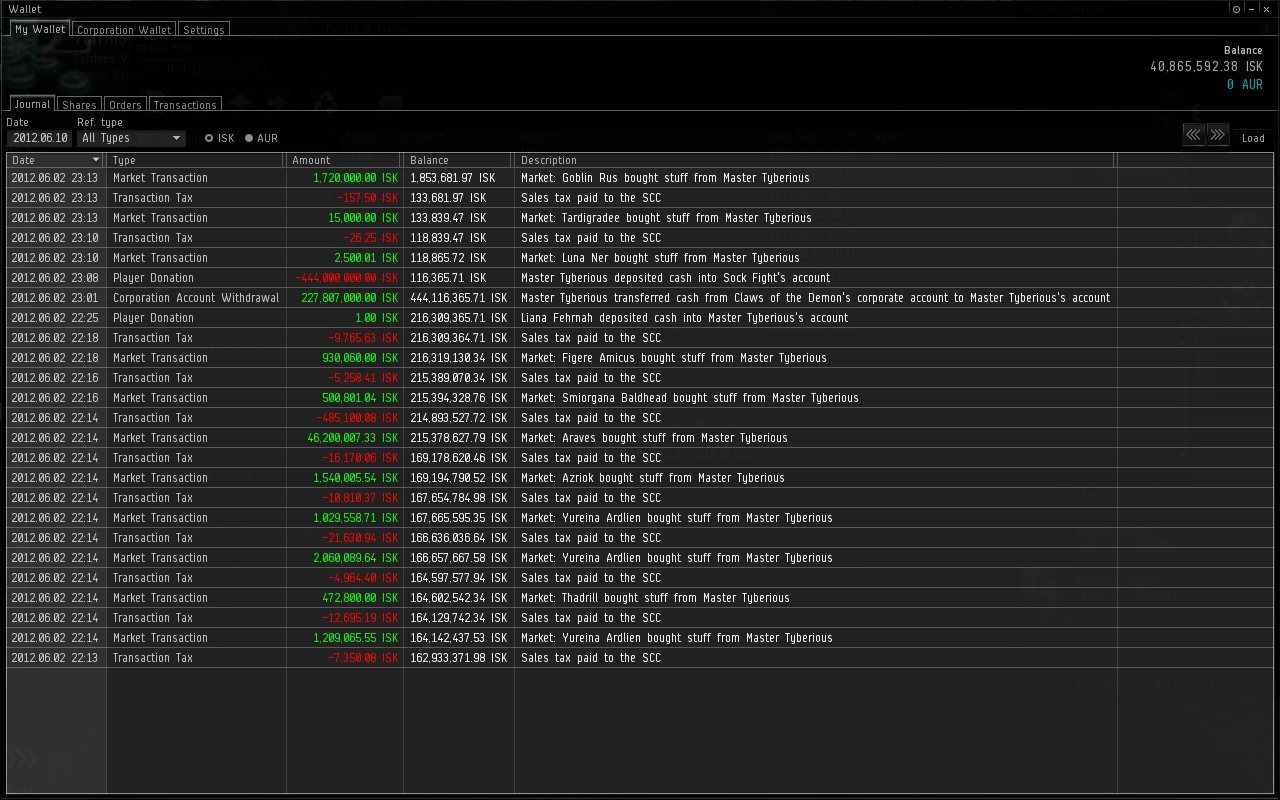Select the 'Thadrill bought stuff' description
Viewport: 1280px width, 800px height.
pyautogui.click(x=655, y=598)
